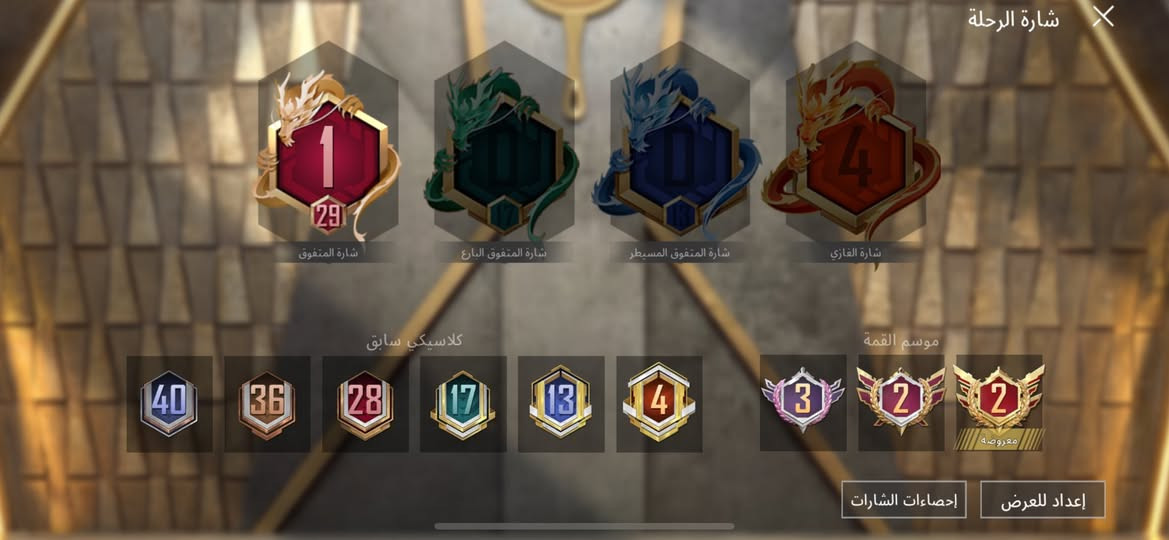Pick the gold displayed season badge 2
Viewport: 1169px width, 540px height.
point(999,403)
